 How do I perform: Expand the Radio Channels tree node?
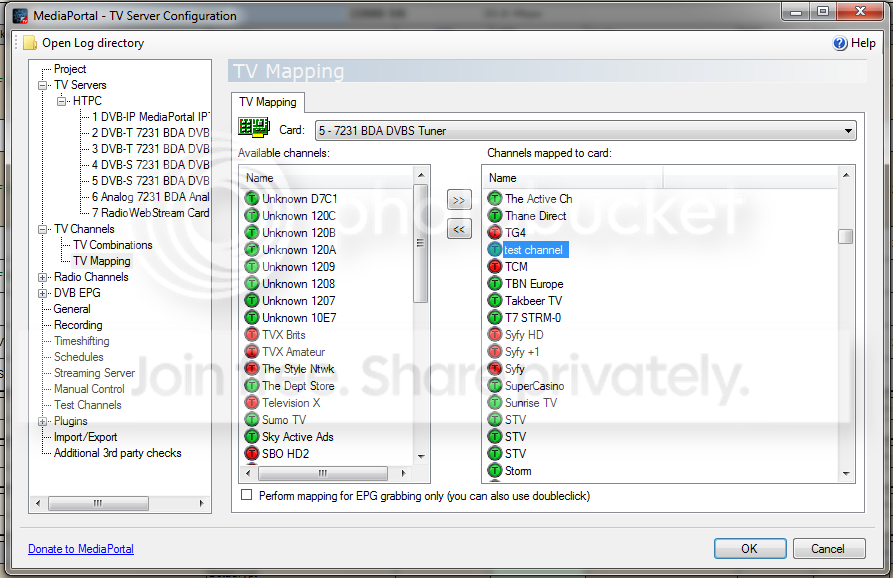tap(42, 277)
